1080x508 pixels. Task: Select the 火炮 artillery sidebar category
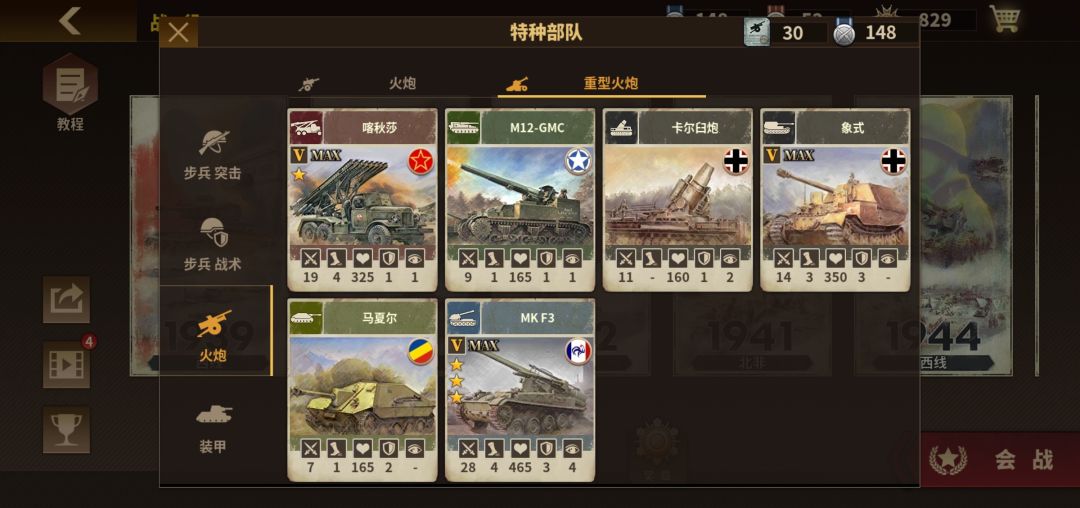216,331
